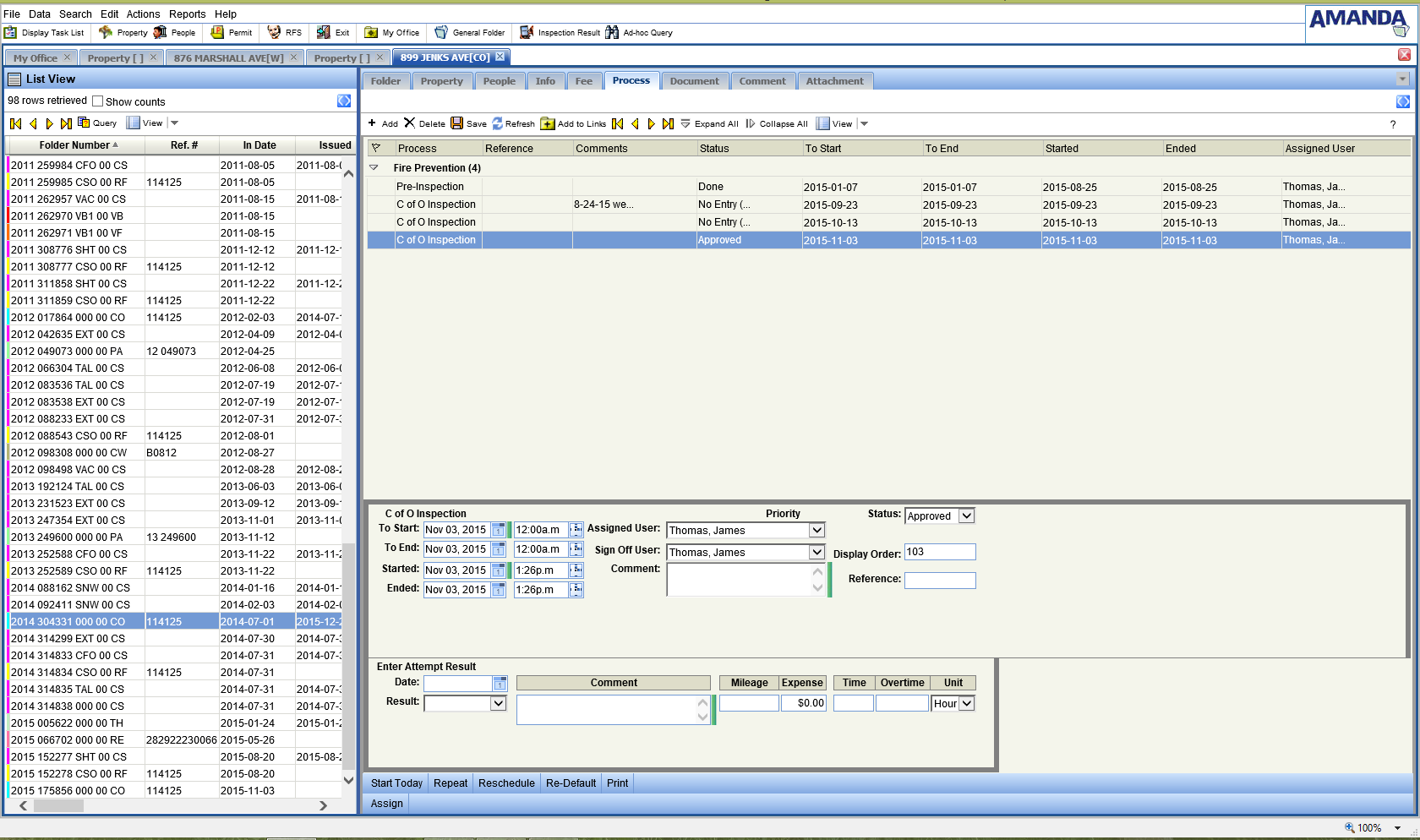The image size is (1420, 840).
Task: Open the Assigned User dropdown
Action: (x=816, y=531)
